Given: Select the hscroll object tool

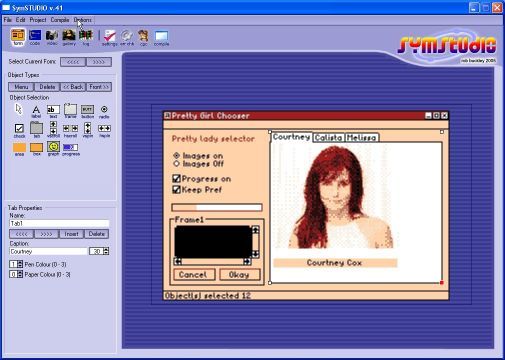Looking at the screenshot, I should click(x=70, y=130).
